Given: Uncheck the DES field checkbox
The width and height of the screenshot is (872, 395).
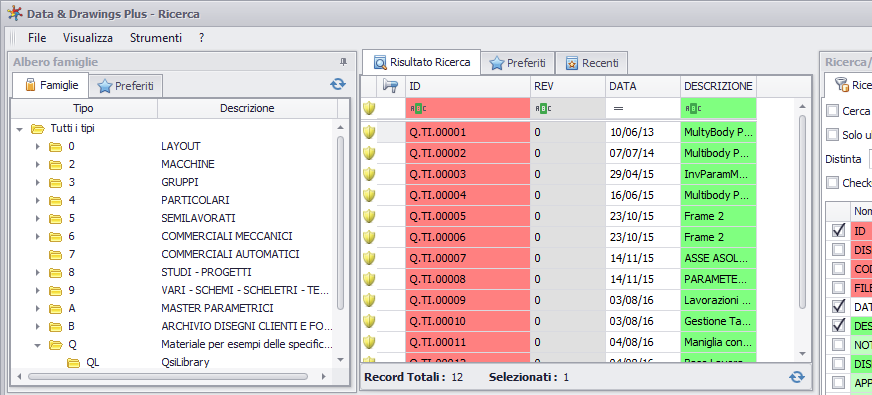Looking at the screenshot, I should click(838, 325).
